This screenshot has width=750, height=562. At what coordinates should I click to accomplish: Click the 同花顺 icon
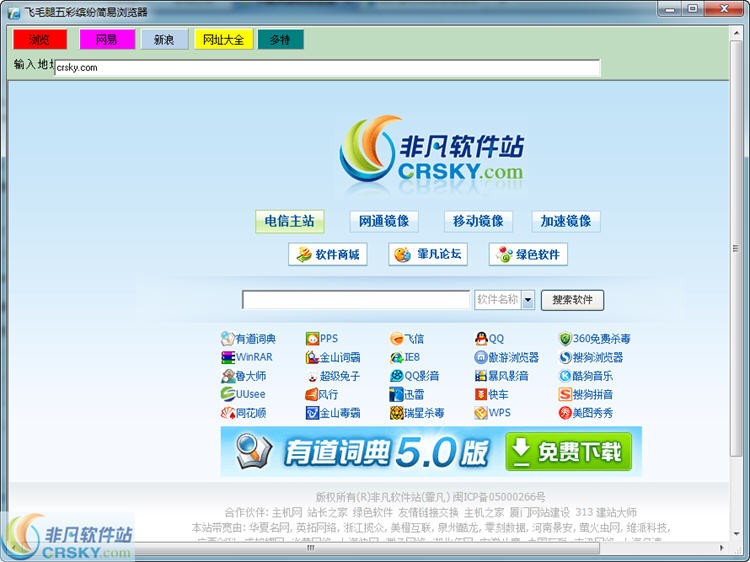[x=228, y=412]
